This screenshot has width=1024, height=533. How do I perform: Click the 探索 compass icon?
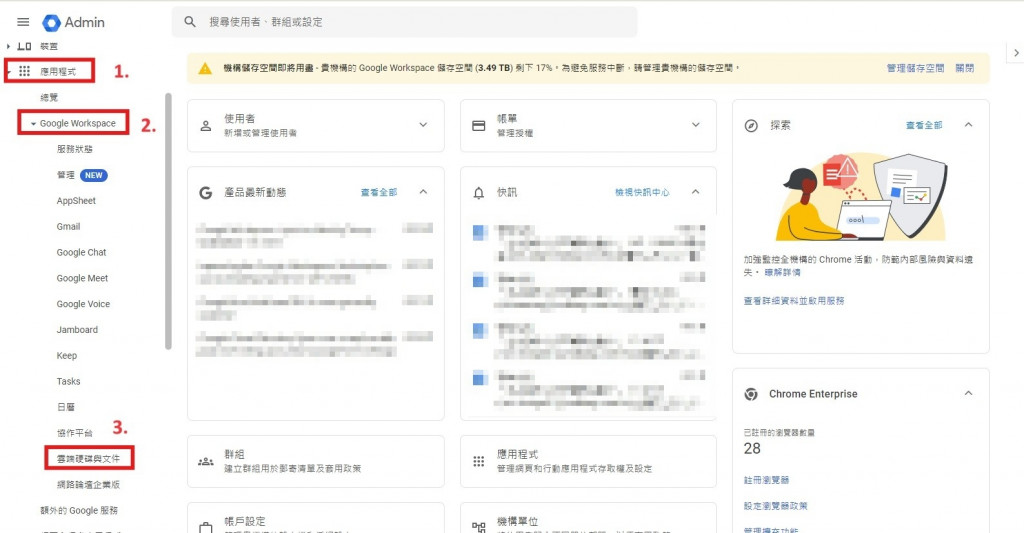point(751,125)
